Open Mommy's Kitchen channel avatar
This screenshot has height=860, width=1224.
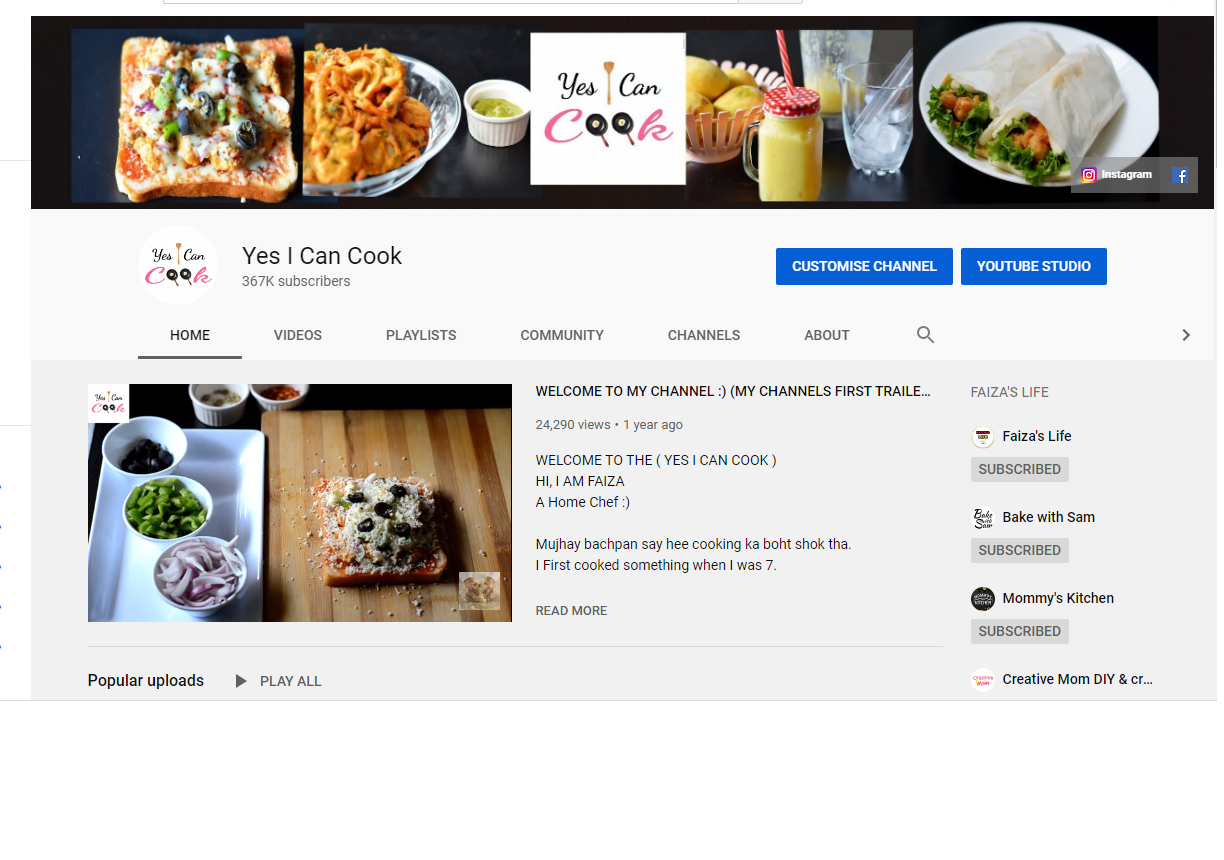(983, 599)
